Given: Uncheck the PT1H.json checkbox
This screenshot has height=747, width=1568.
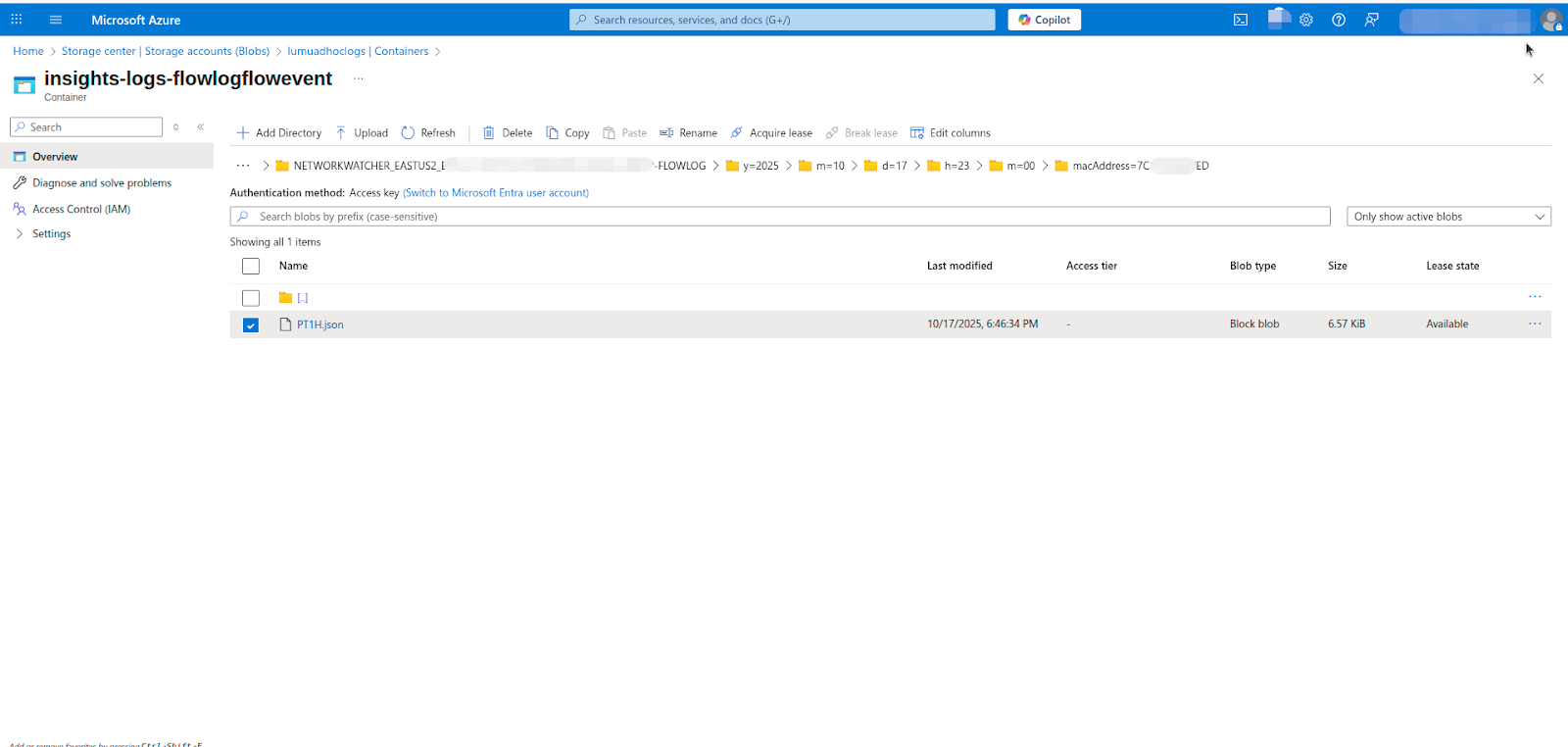Looking at the screenshot, I should 251,325.
